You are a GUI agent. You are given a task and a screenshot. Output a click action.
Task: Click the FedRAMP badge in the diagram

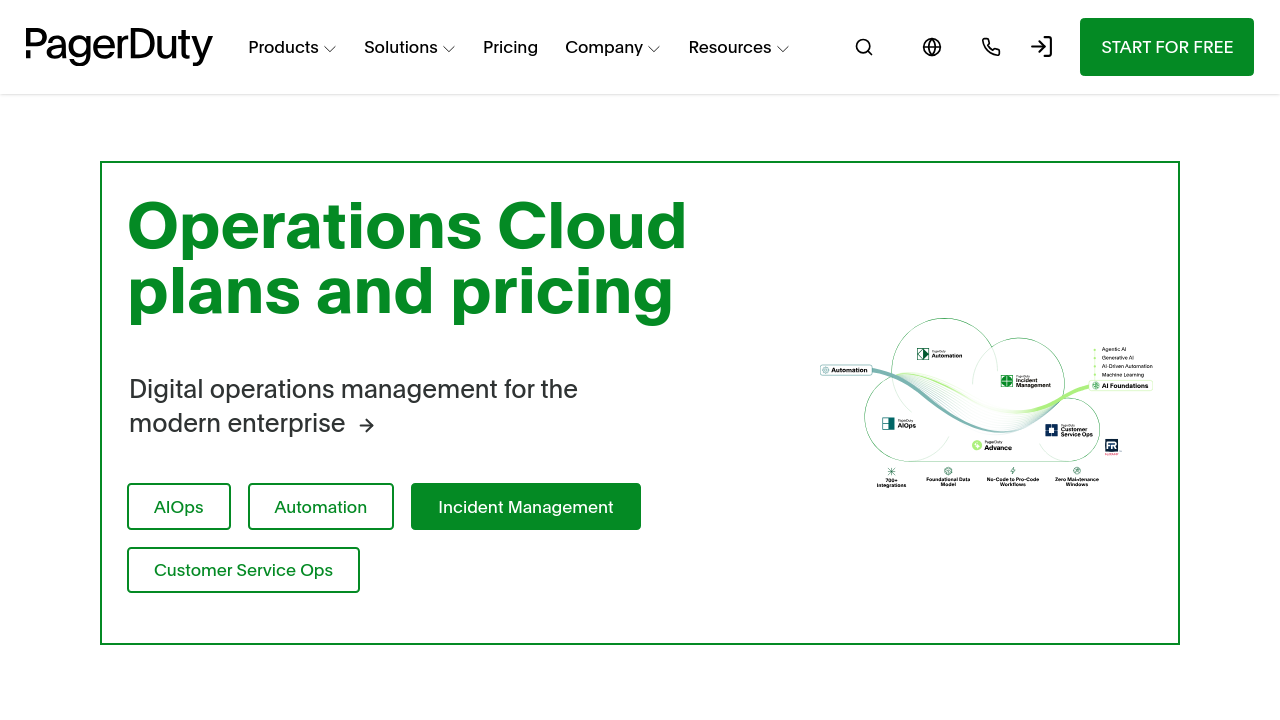[1111, 446]
